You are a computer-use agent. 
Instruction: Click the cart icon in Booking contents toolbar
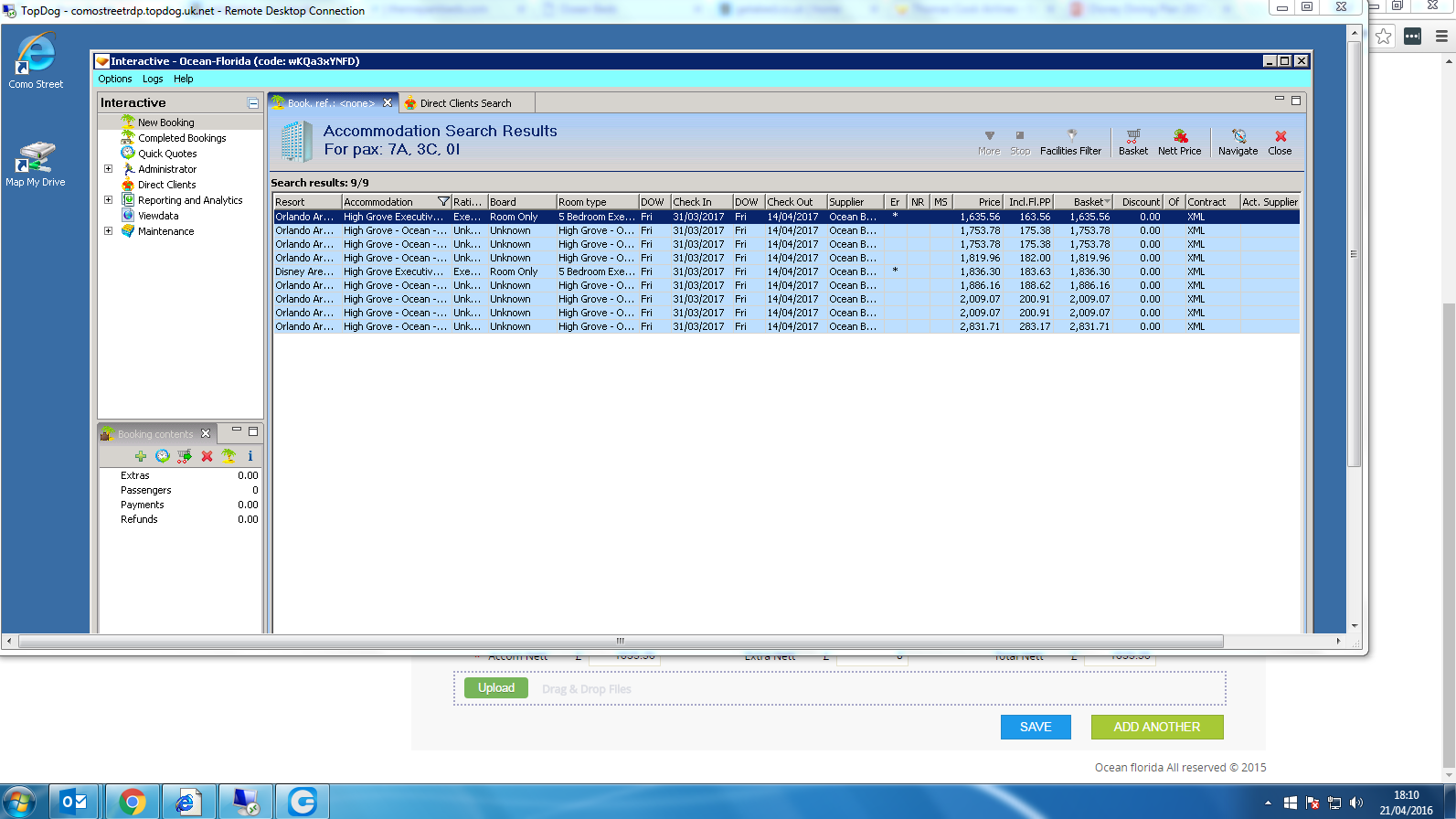[185, 456]
